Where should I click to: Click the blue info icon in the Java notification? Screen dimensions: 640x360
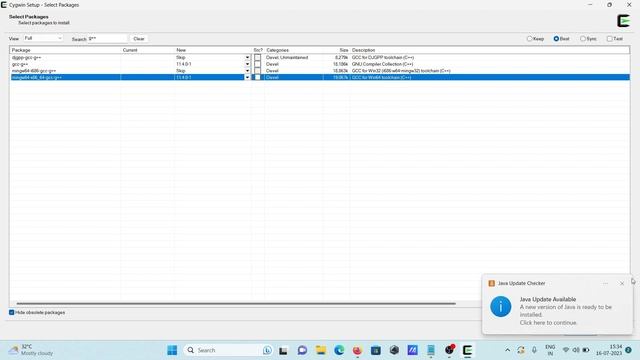[500, 307]
